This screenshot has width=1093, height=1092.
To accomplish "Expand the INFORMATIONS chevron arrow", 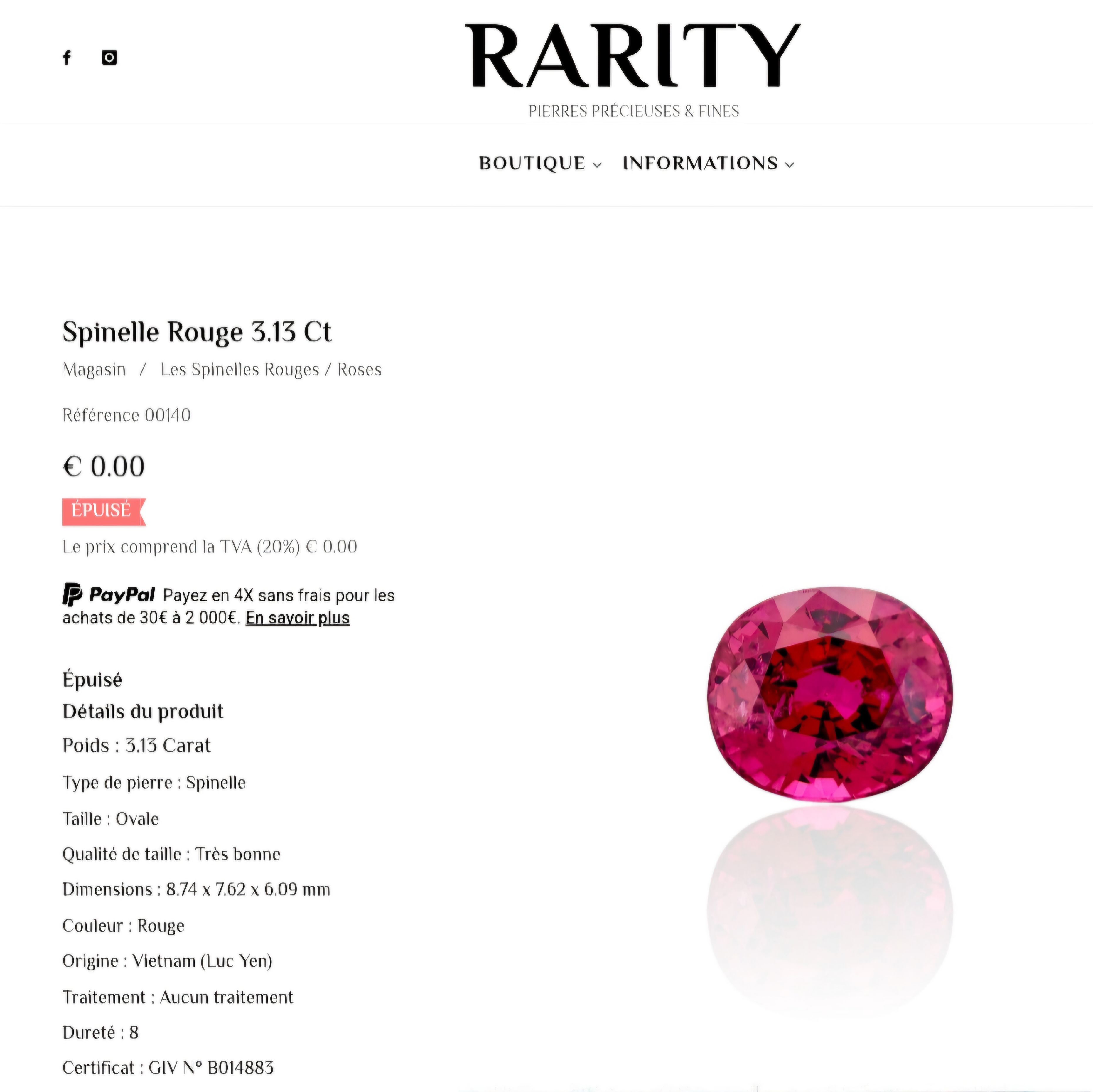I will (790, 165).
